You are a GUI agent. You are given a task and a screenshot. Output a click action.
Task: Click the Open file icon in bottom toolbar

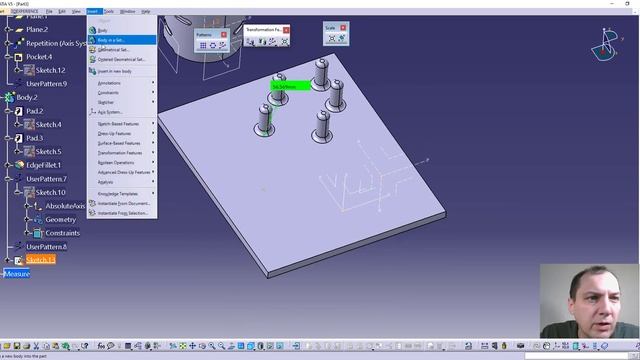coord(7,346)
